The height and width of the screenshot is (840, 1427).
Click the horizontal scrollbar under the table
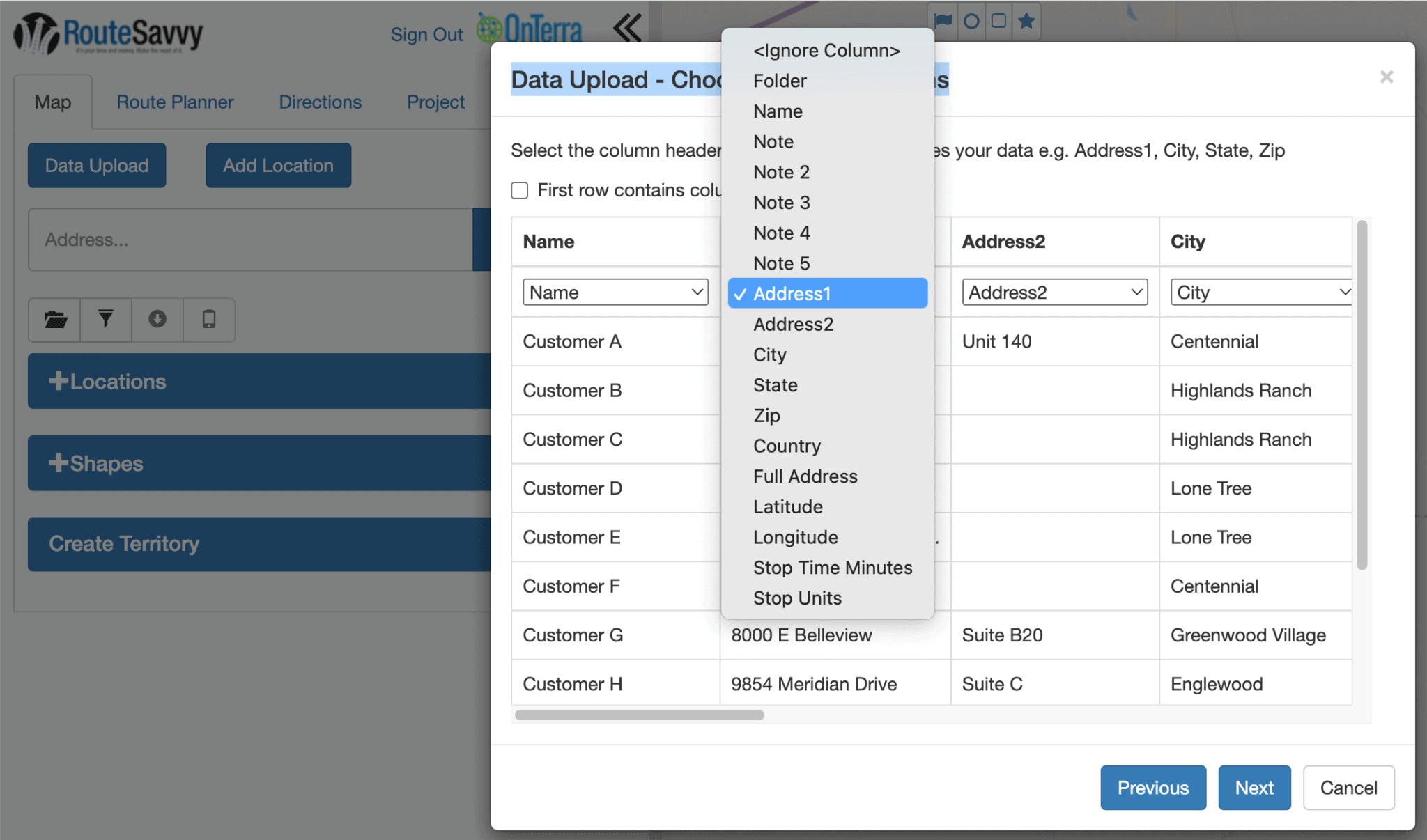coord(639,715)
